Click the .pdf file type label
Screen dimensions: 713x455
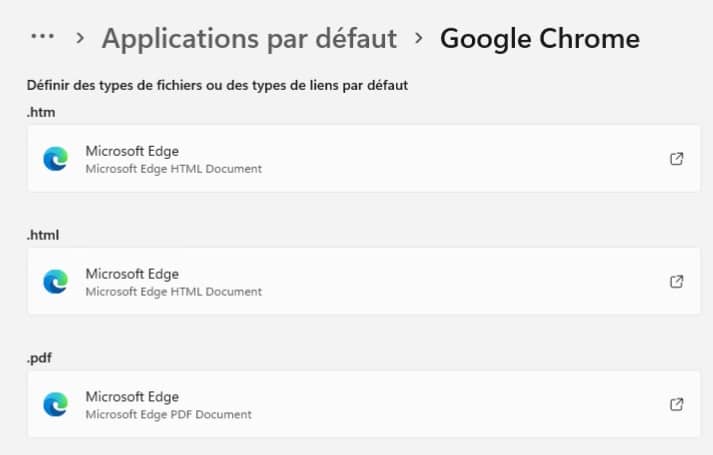41,357
